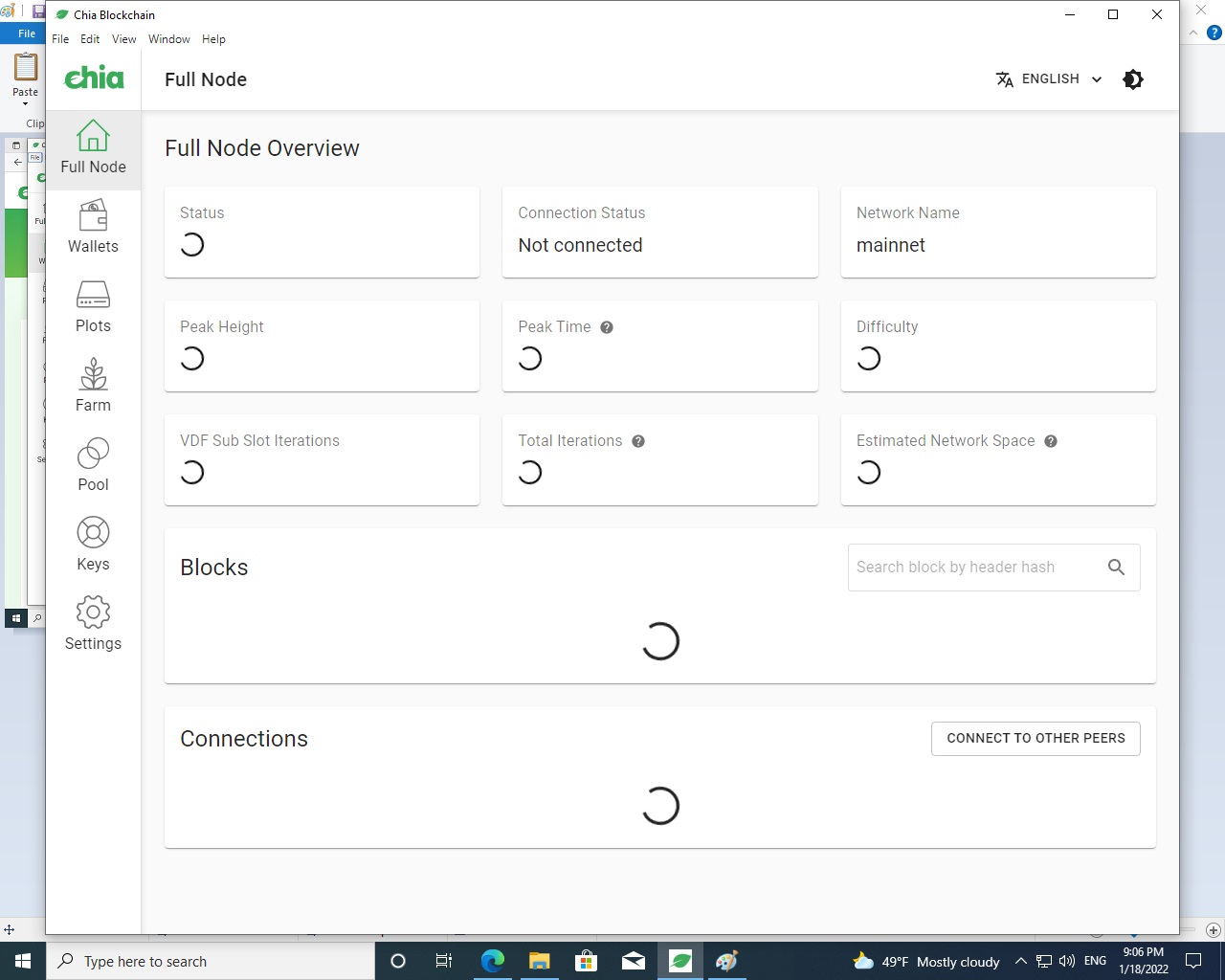The width and height of the screenshot is (1225, 980).
Task: Open the Keys page
Action: [93, 546]
